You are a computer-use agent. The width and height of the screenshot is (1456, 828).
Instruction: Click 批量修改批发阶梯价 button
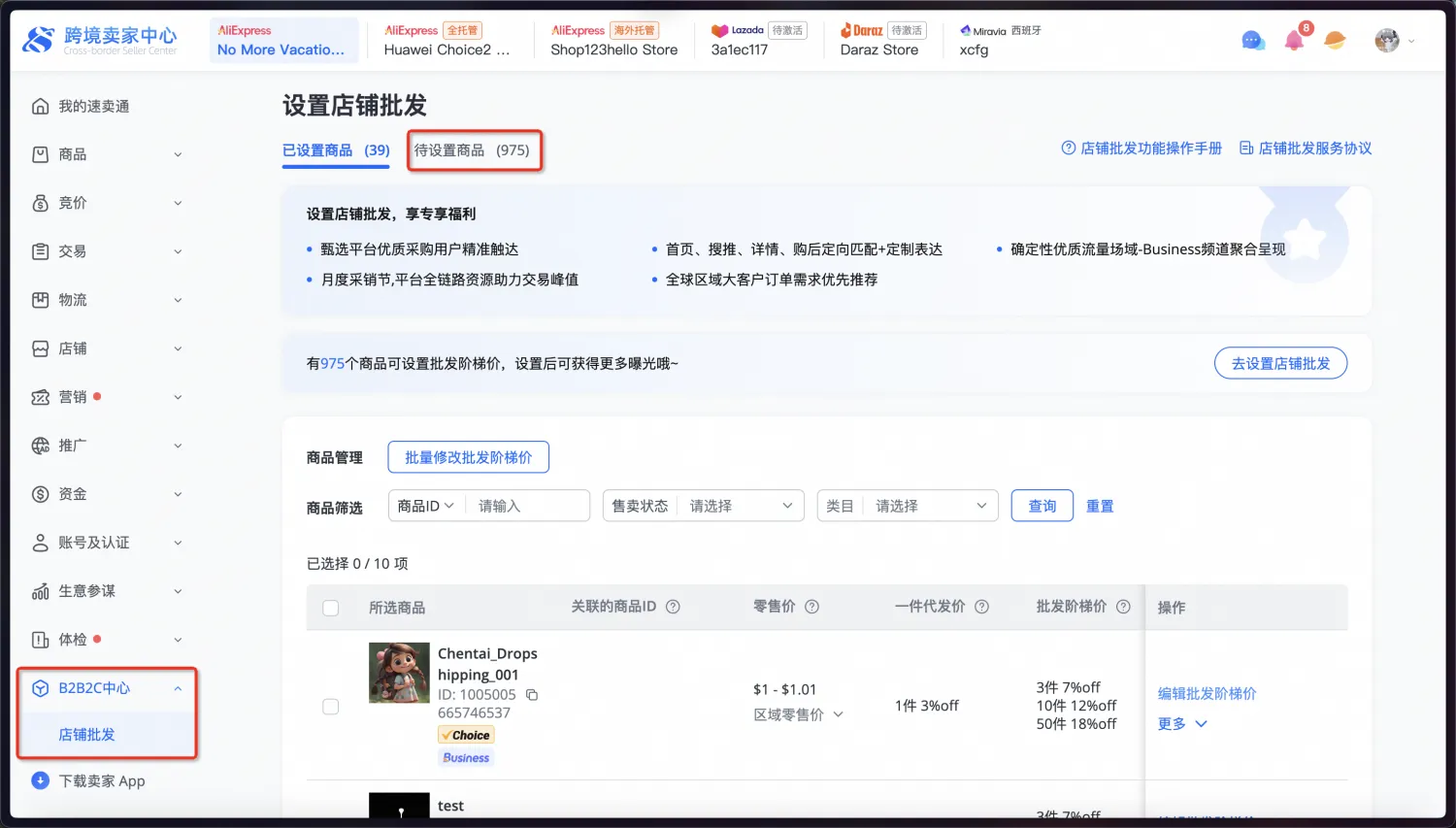(468, 457)
